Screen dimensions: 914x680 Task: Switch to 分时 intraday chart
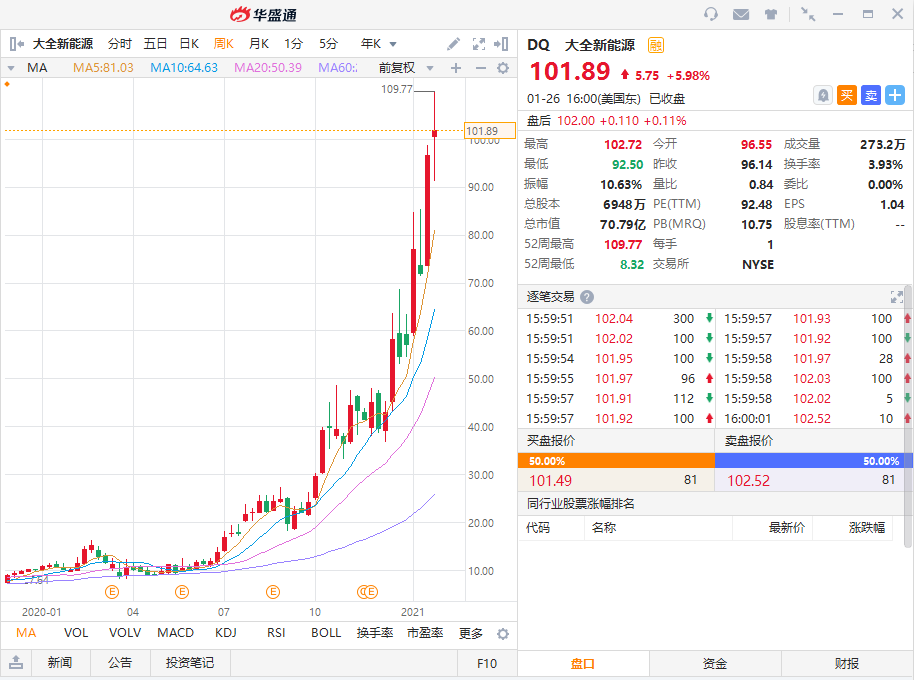coord(119,44)
